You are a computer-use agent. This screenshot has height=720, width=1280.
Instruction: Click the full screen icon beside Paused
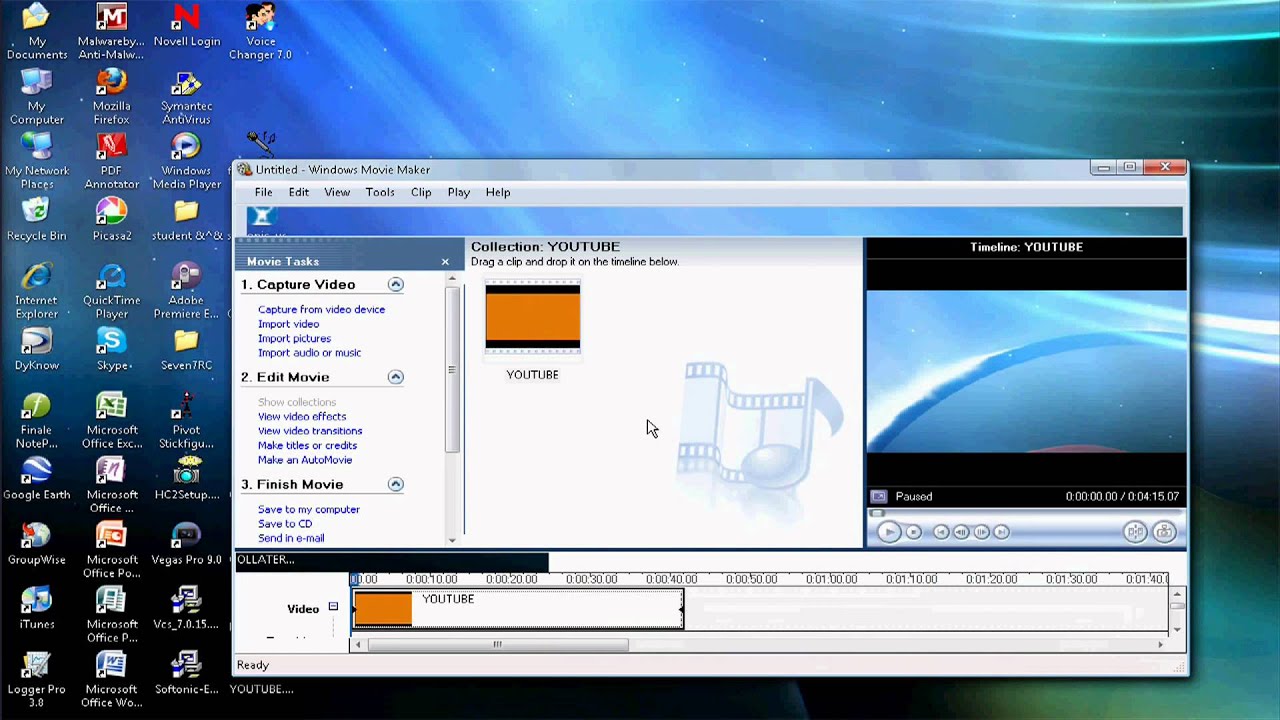(878, 496)
